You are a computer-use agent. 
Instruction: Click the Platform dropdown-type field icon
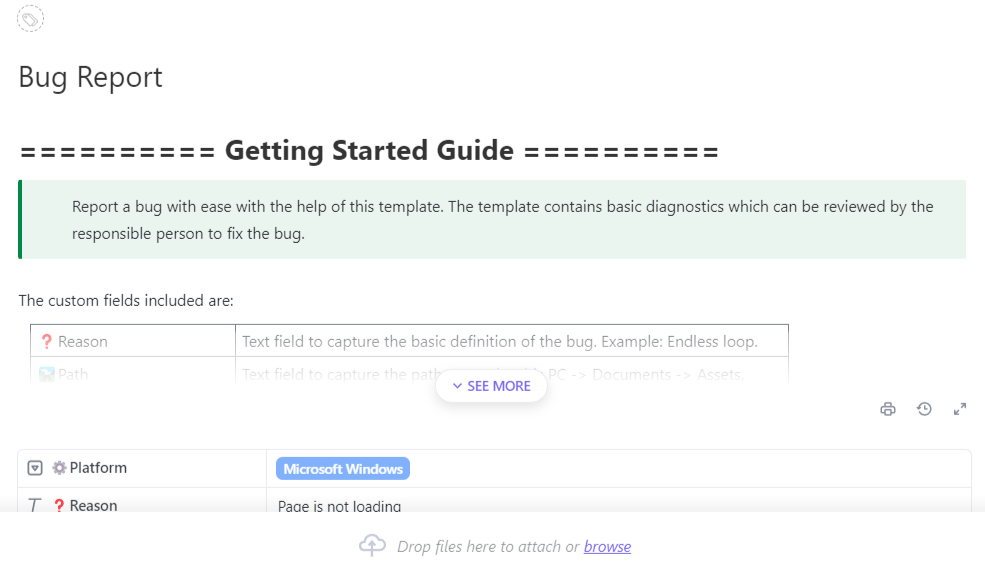tap(35, 468)
